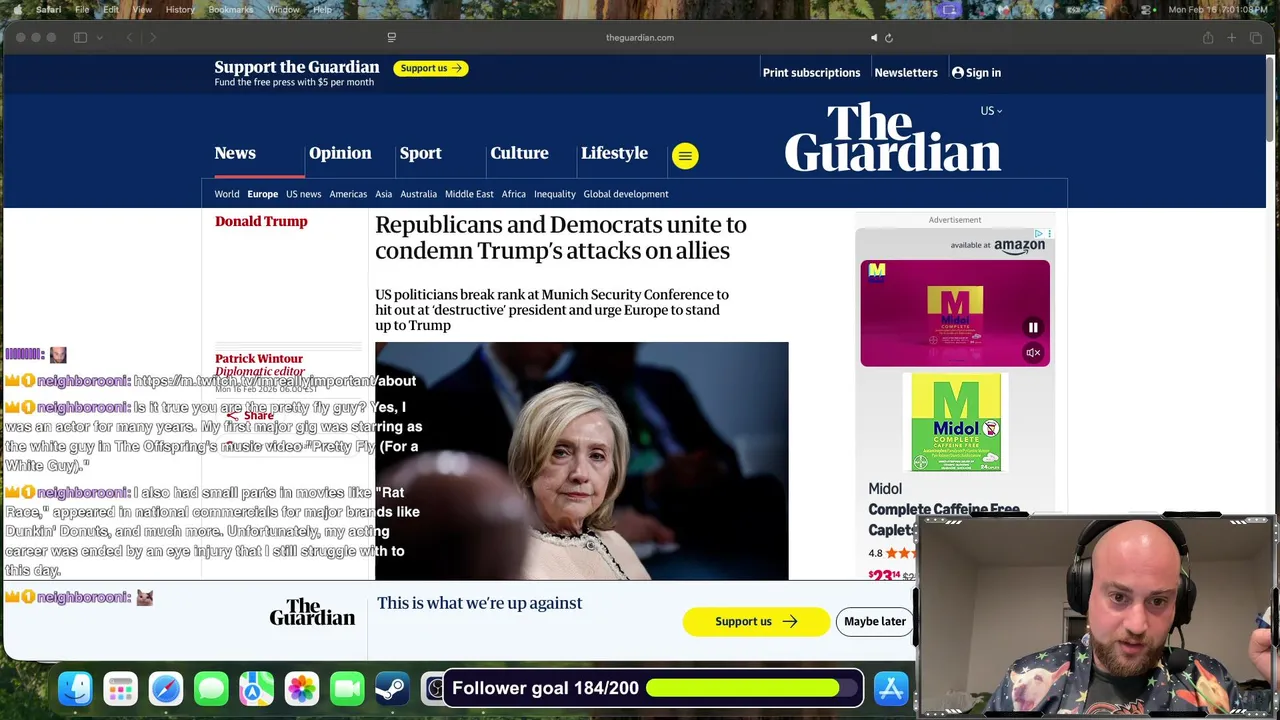Viewport: 1280px width, 720px height.
Task: Open Africa subsection link
Action: point(514,194)
